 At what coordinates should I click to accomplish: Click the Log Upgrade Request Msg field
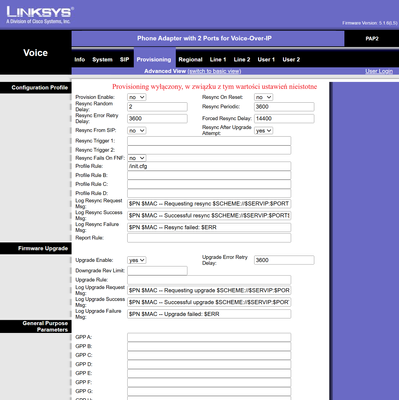pos(209,290)
